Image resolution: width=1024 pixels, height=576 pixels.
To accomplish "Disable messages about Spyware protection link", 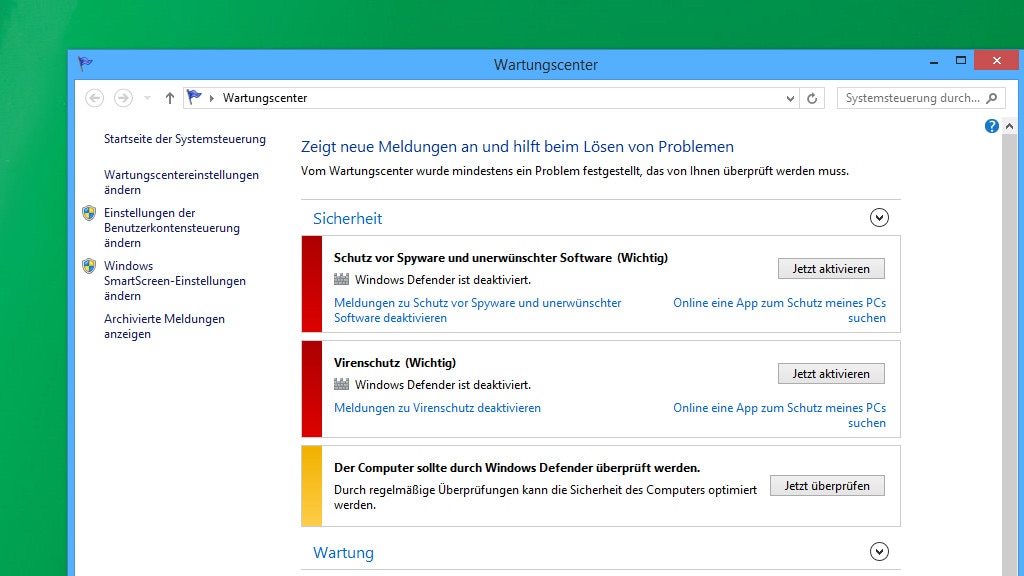I will coord(477,310).
